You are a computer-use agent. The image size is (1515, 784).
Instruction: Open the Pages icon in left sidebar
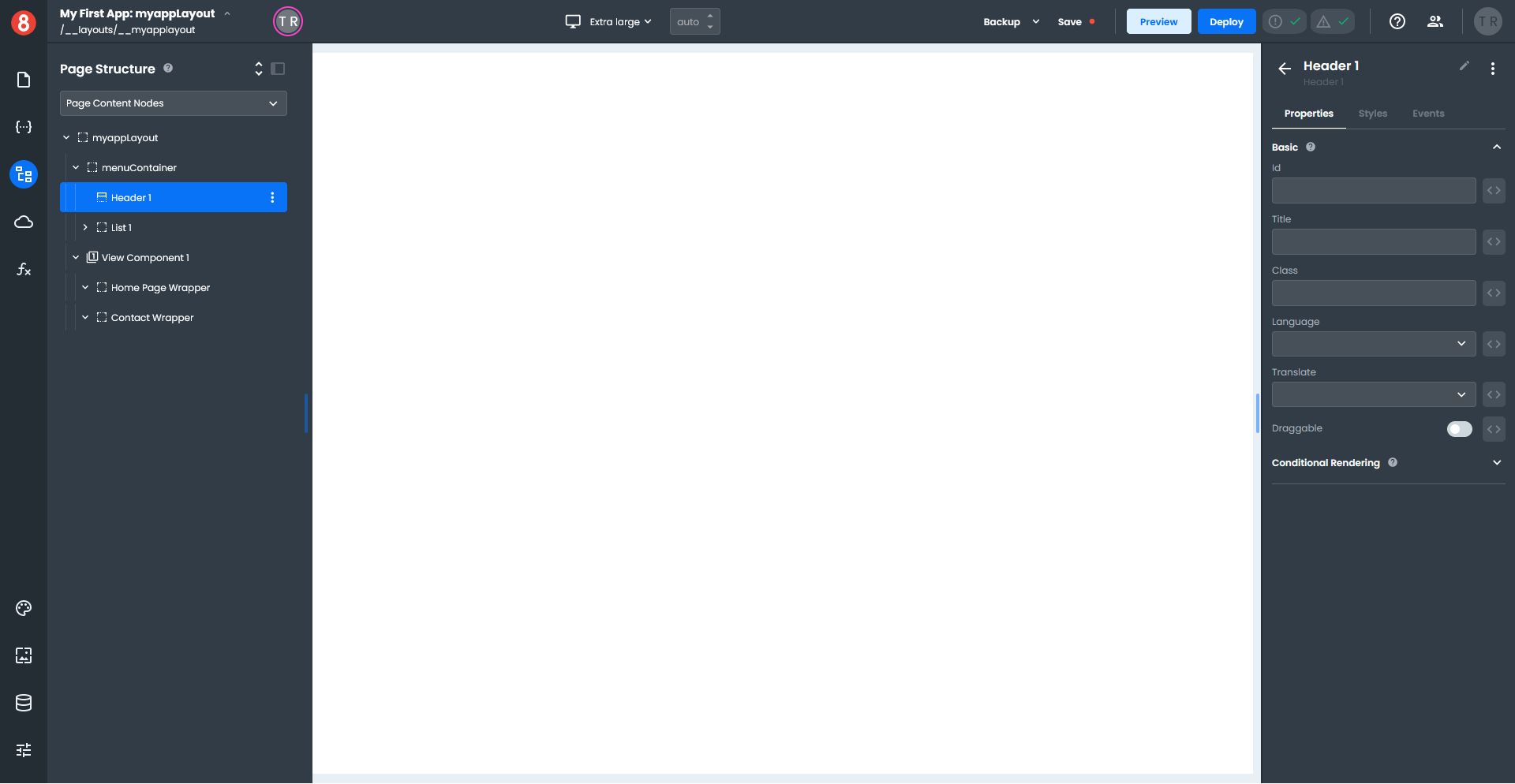click(24, 80)
